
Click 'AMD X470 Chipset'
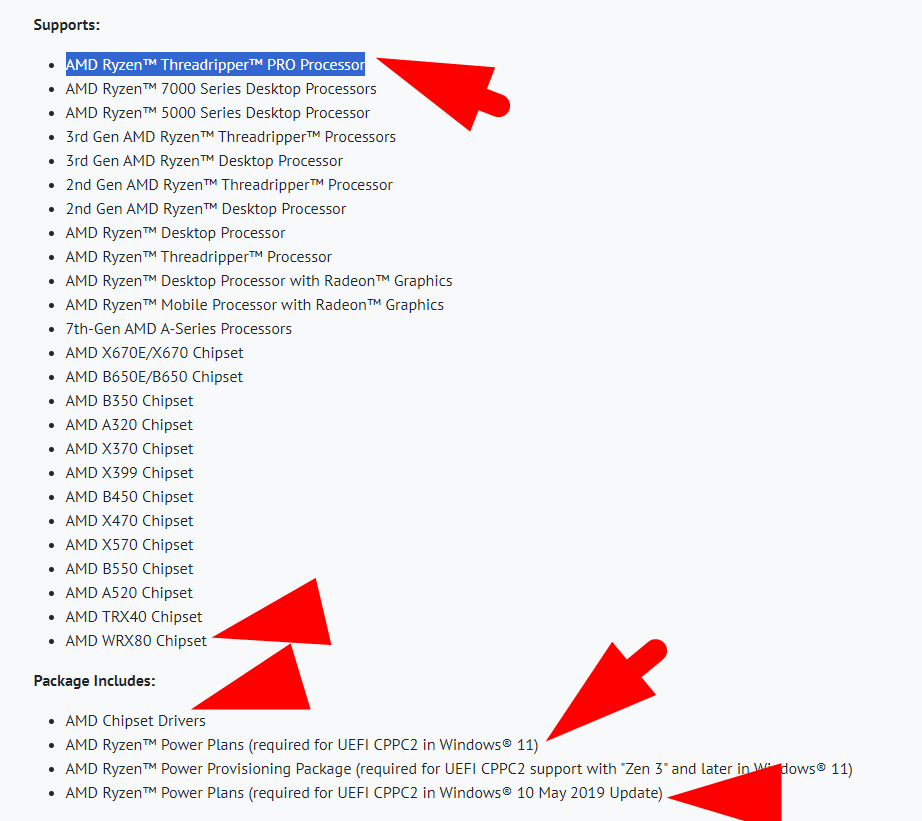point(129,522)
